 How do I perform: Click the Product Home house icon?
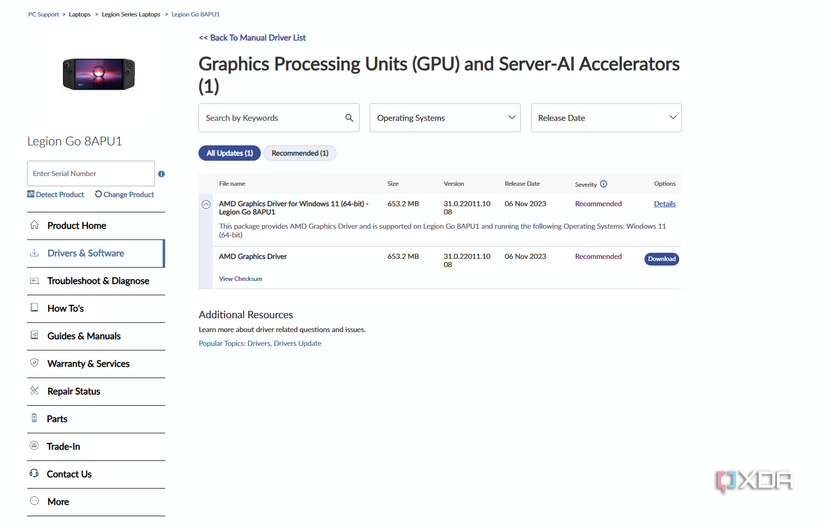coord(34,225)
